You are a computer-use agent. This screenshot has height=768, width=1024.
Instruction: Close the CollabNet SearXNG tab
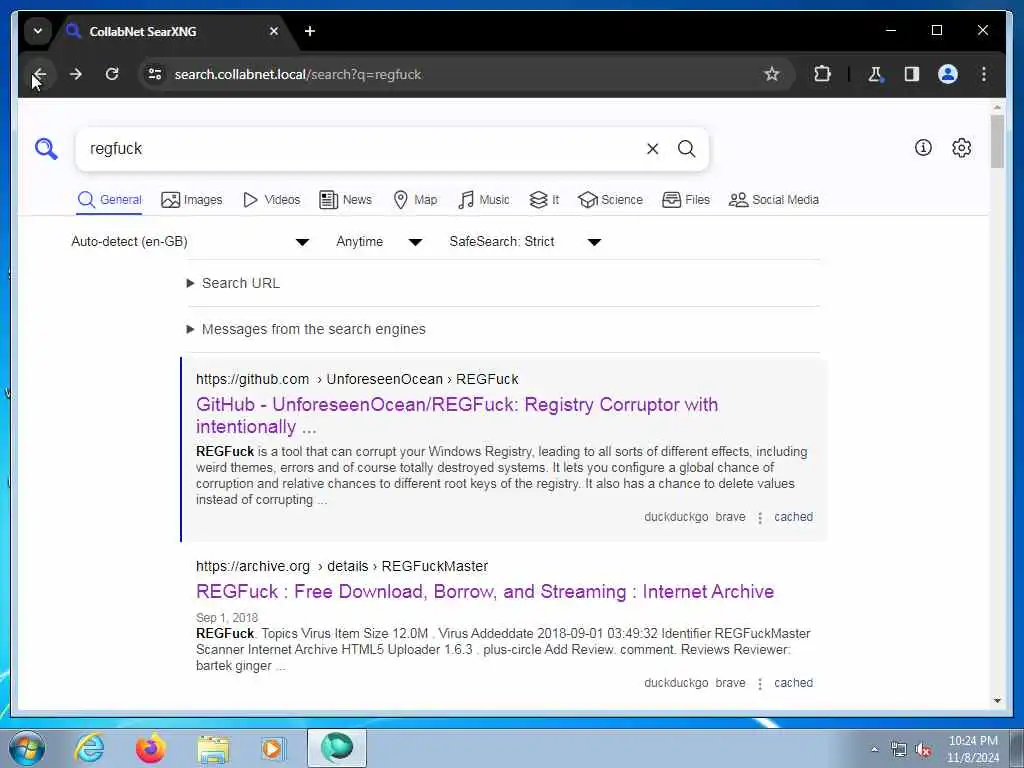point(274,31)
